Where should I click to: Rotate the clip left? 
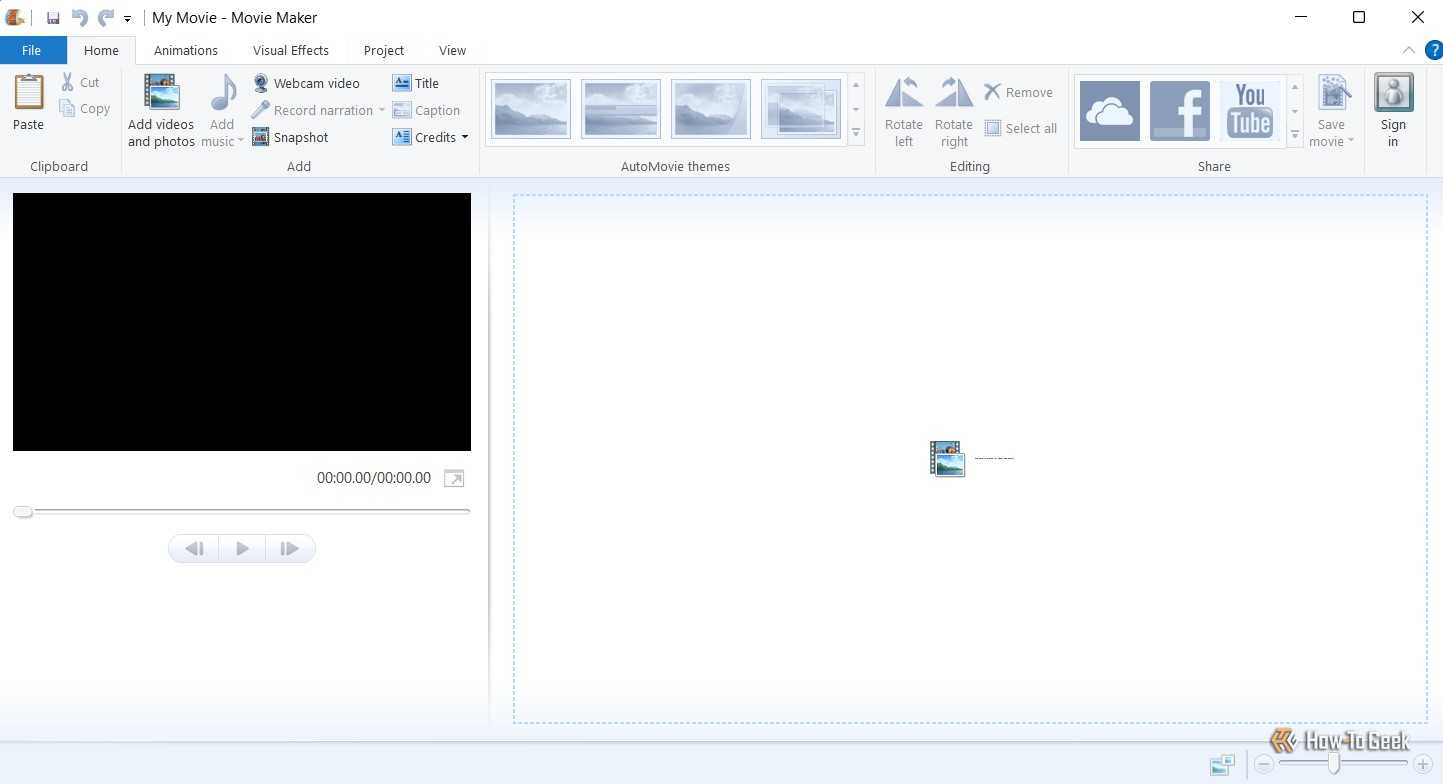pyautogui.click(x=903, y=110)
